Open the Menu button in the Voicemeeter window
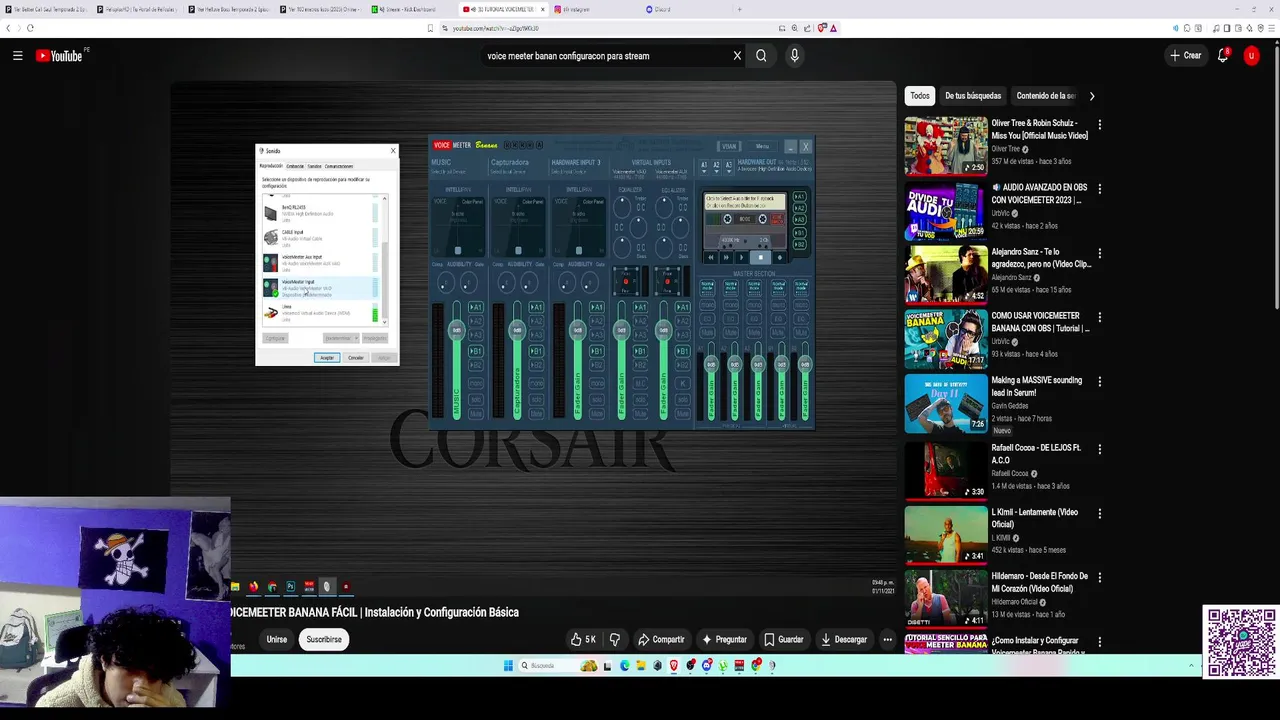1280x720 pixels. pyautogui.click(x=762, y=146)
